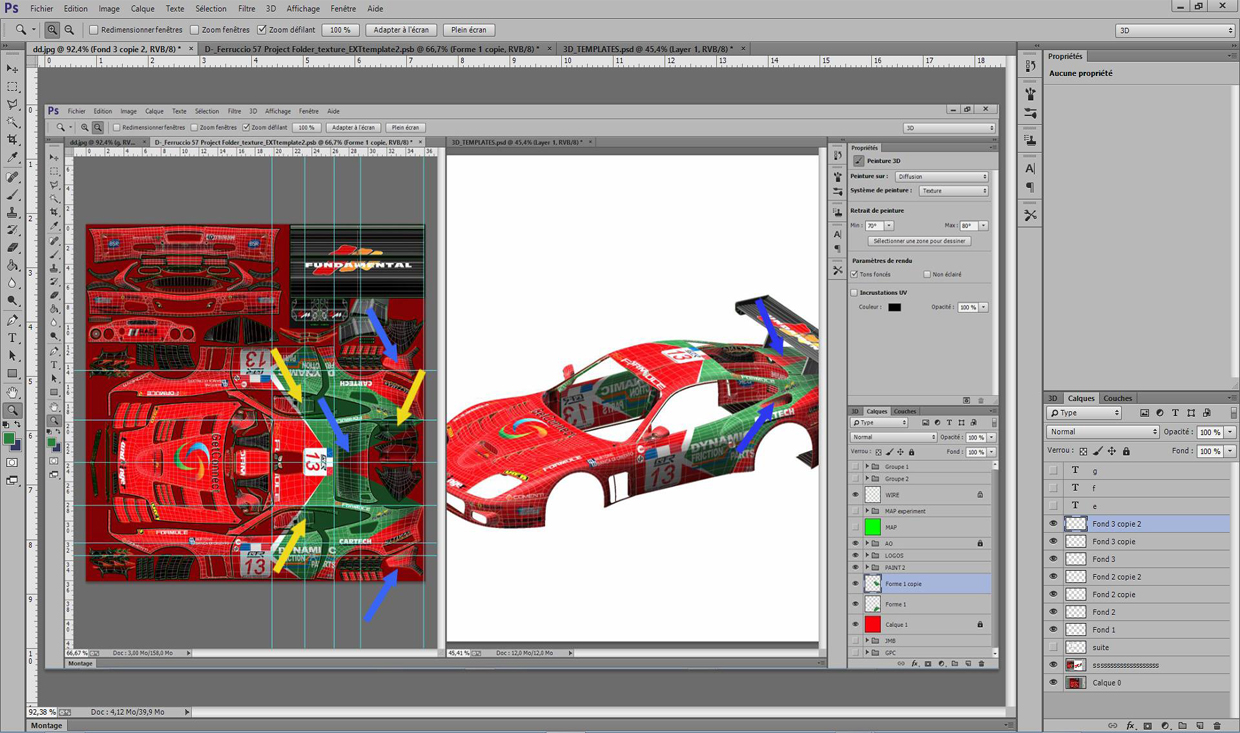Image resolution: width=1240 pixels, height=733 pixels.
Task: Enable Redimensionner fenêtres checkbox
Action: pyautogui.click(x=94, y=30)
